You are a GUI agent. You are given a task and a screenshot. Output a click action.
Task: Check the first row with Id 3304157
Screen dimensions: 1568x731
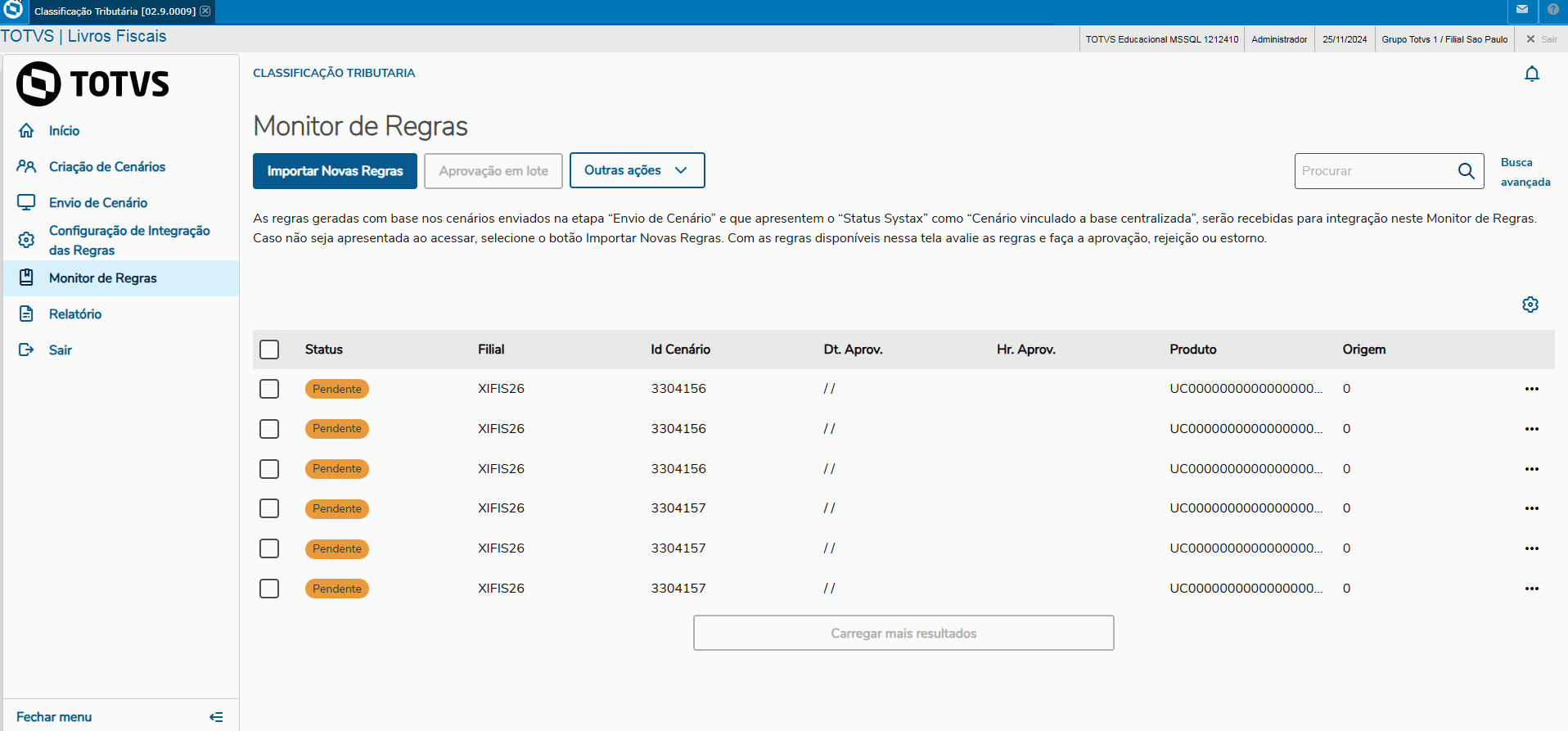[269, 508]
